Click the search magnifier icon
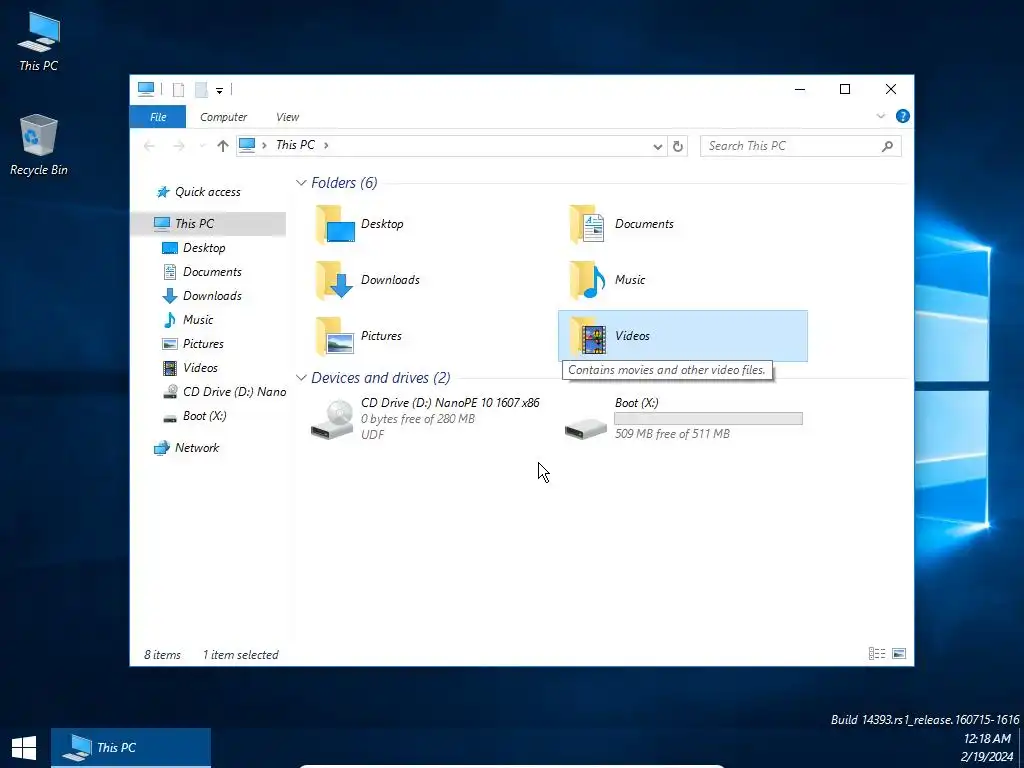The height and width of the screenshot is (768, 1024). pos(887,146)
